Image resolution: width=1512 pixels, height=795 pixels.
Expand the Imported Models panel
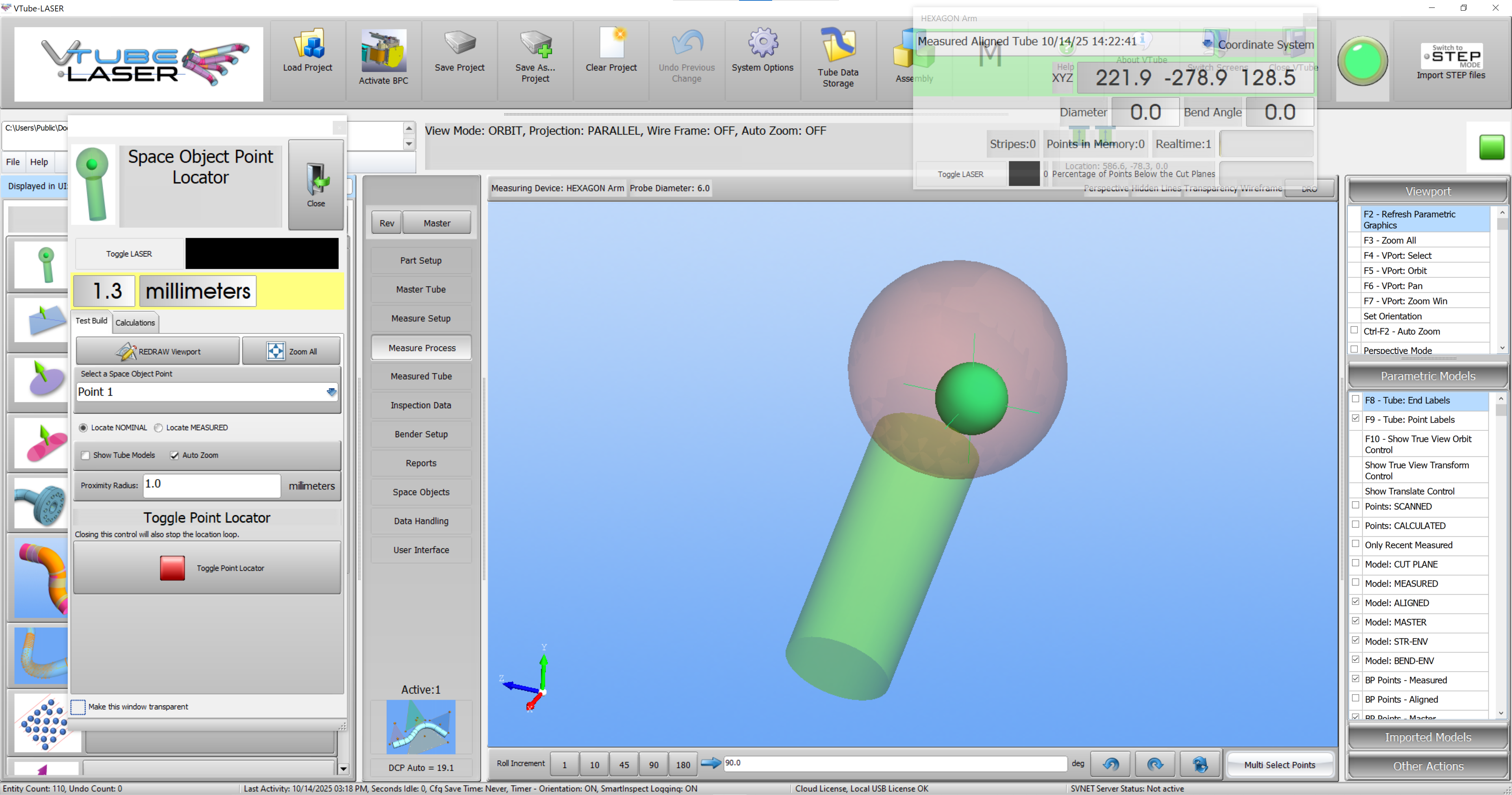point(1427,737)
